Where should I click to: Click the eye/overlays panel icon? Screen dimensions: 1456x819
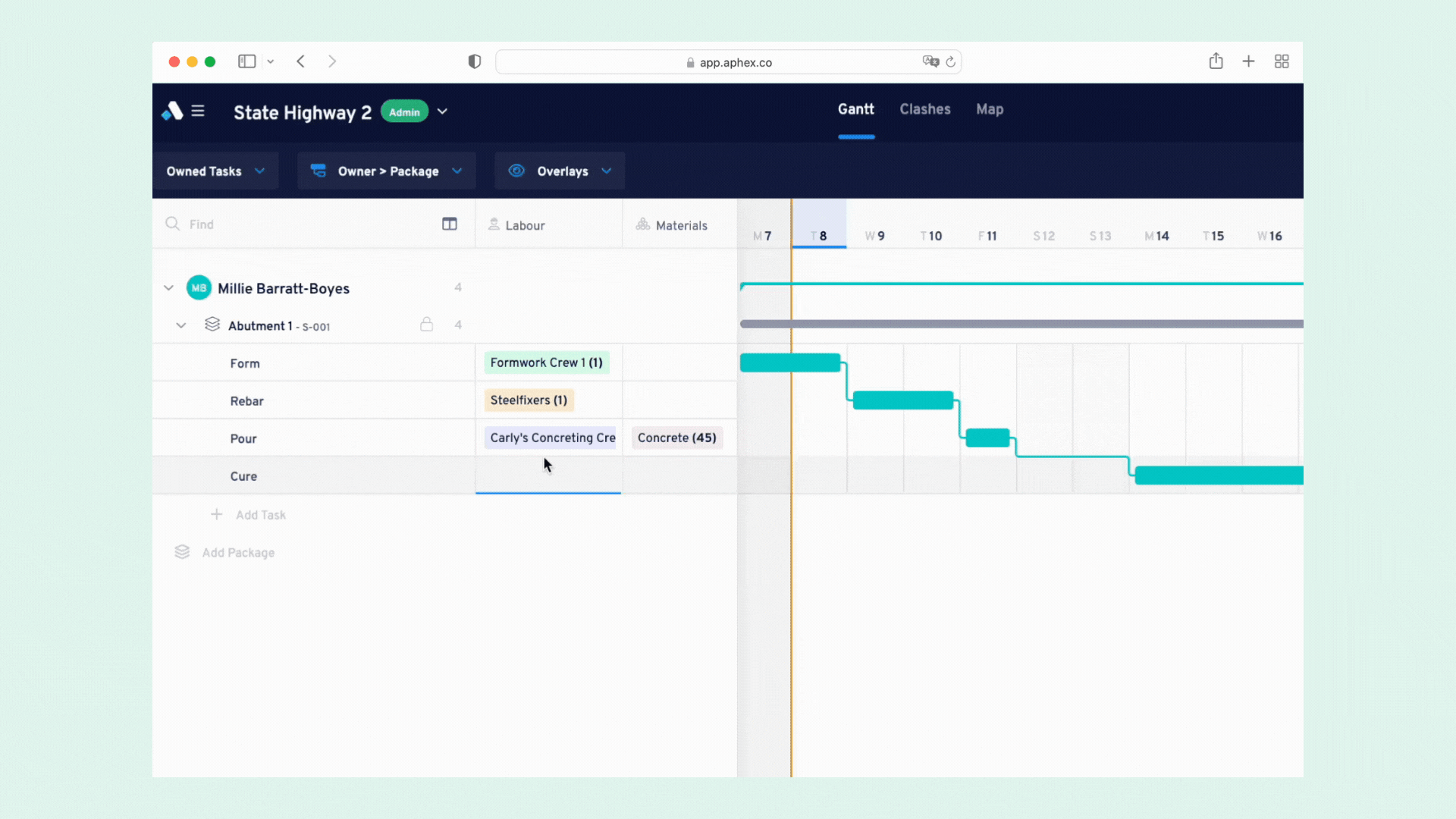516,171
